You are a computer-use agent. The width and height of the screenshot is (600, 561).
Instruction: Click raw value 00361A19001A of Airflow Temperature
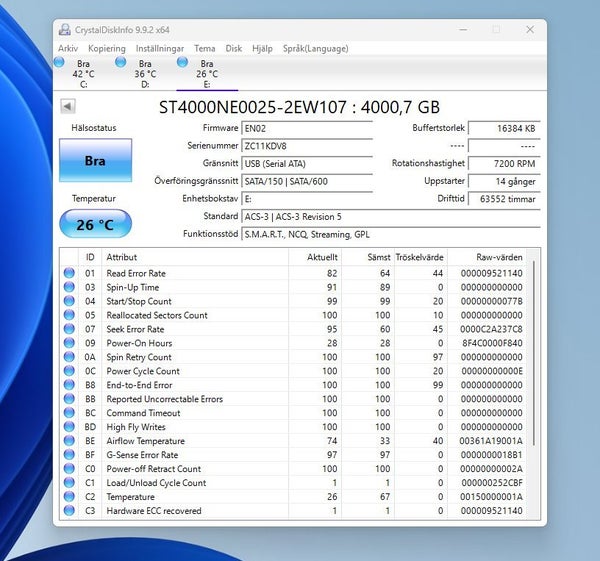491,441
